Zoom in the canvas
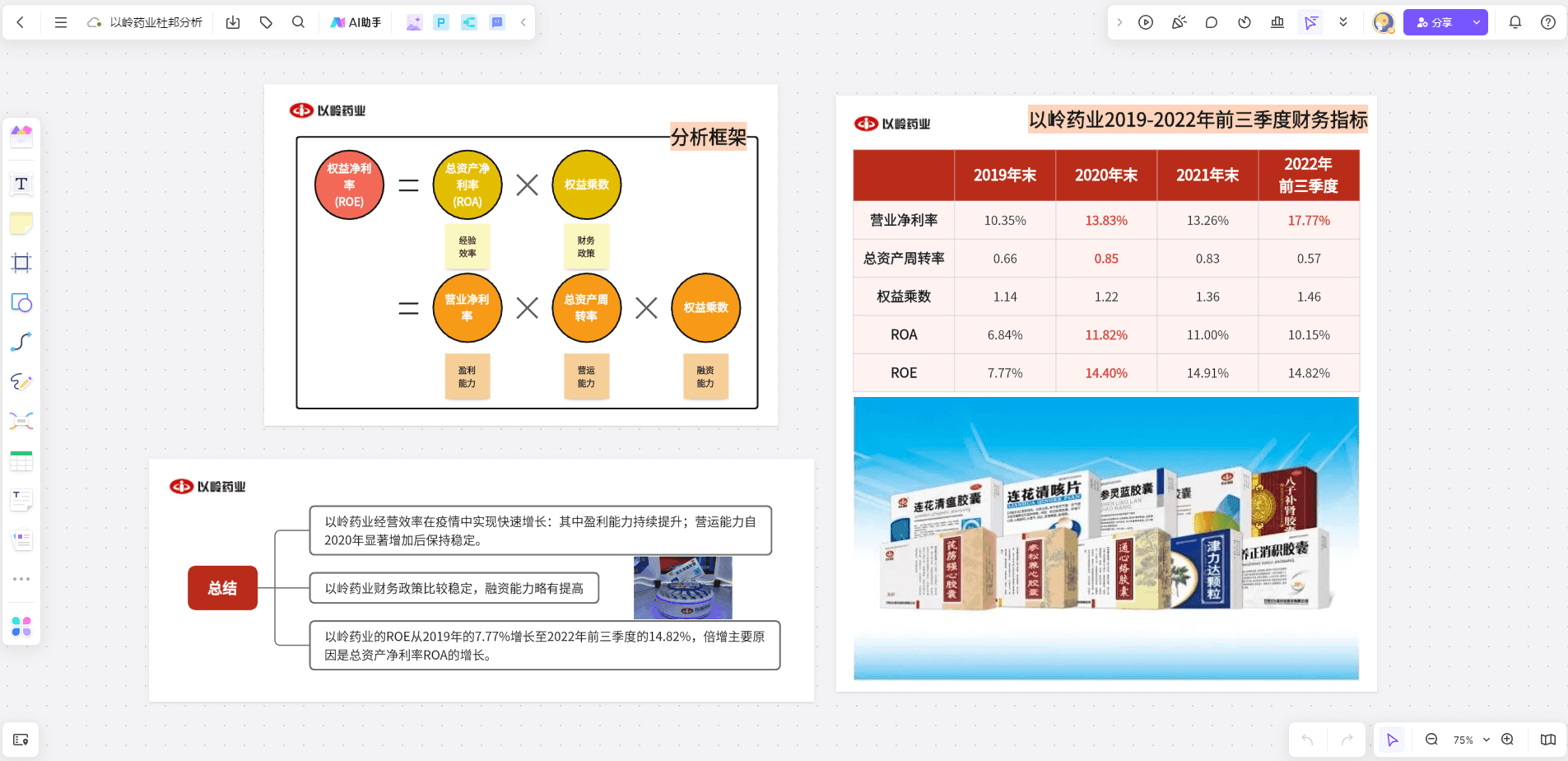 point(1507,740)
